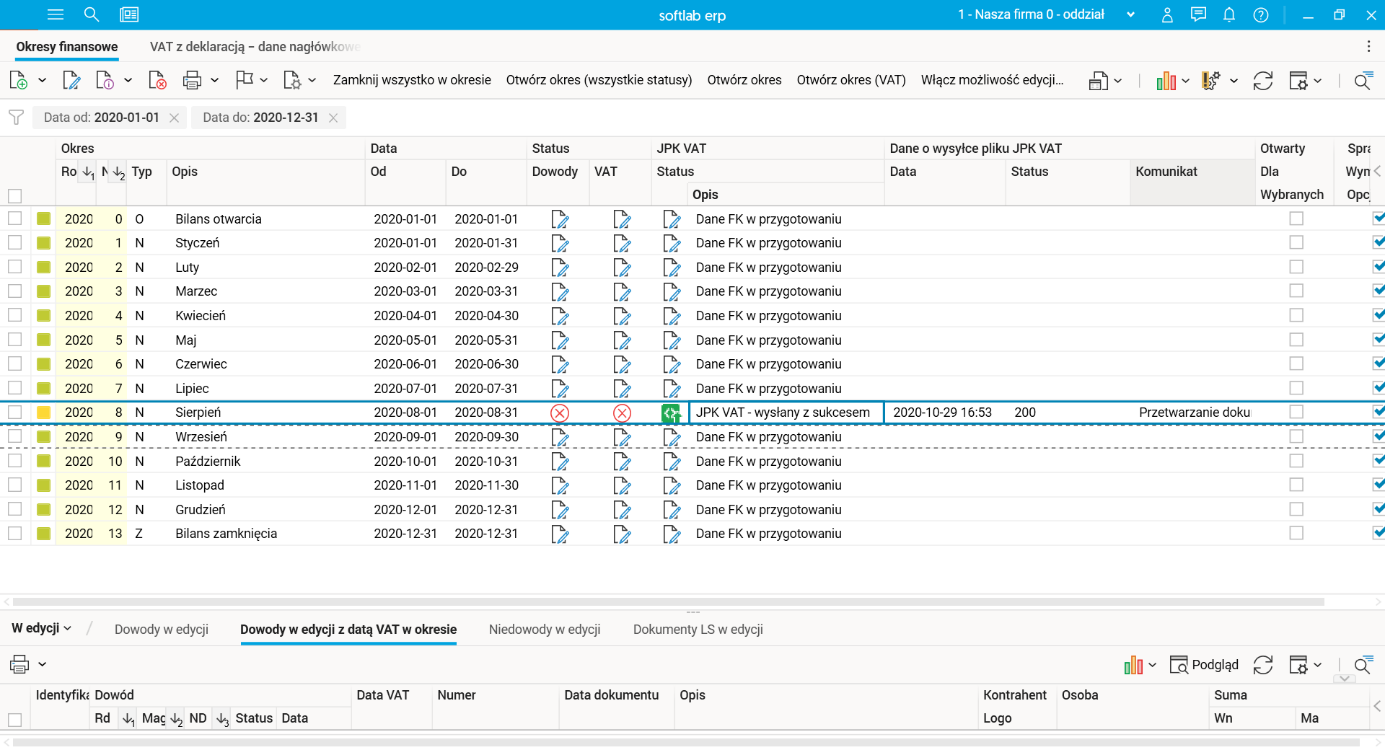This screenshot has width=1385, height=750.
Task: Expand the export spreadsheet dropdown arrow
Action: tap(1118, 80)
